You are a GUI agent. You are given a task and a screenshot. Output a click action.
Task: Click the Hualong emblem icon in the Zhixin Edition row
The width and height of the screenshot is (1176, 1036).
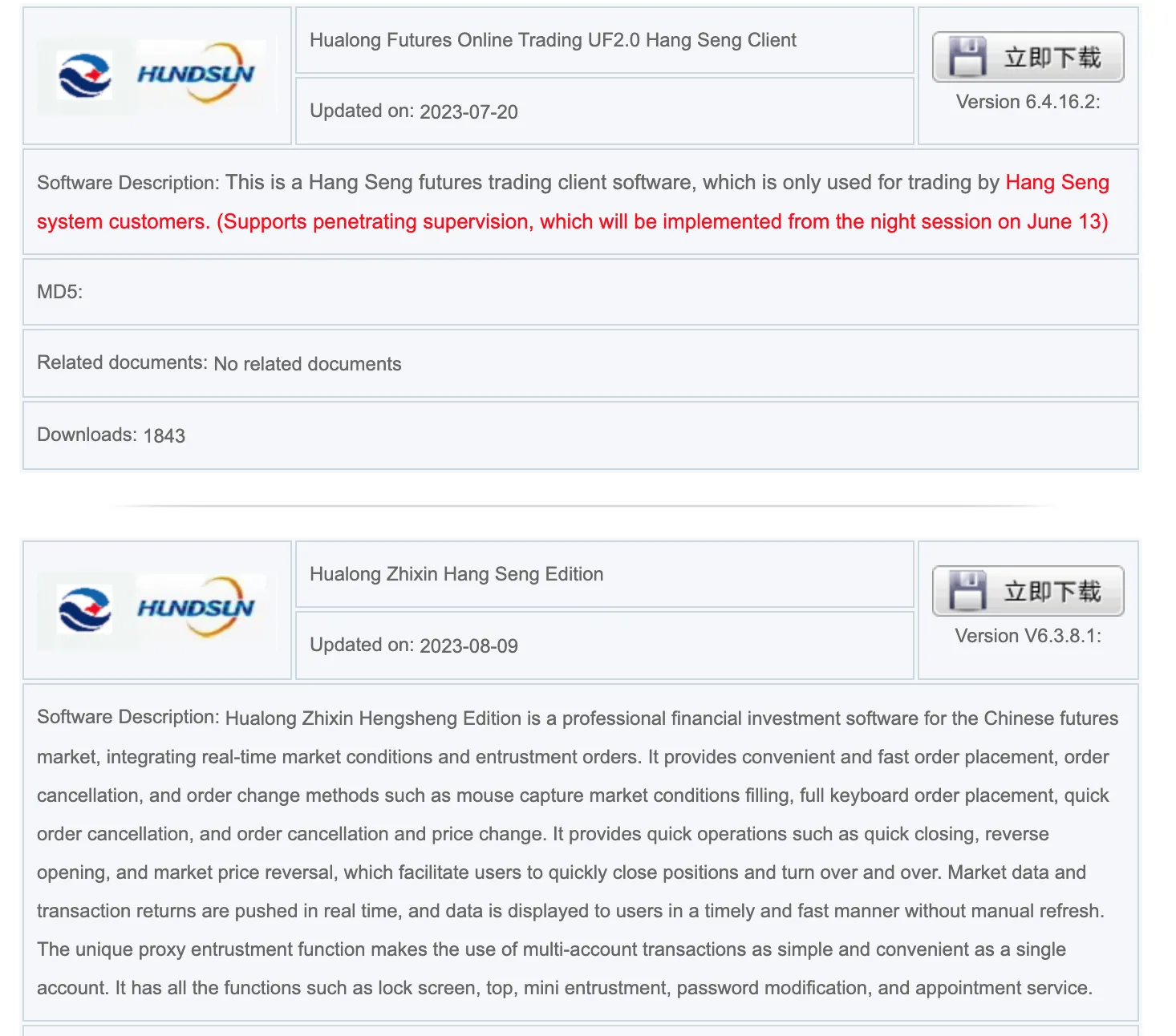[x=84, y=610]
